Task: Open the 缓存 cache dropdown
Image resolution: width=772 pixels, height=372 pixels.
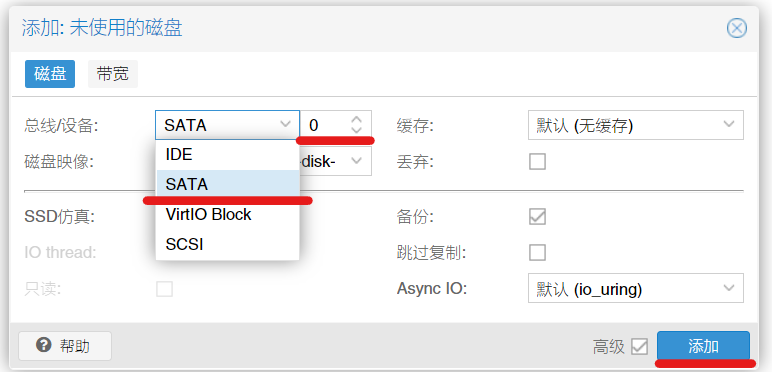Action: [x=635, y=125]
